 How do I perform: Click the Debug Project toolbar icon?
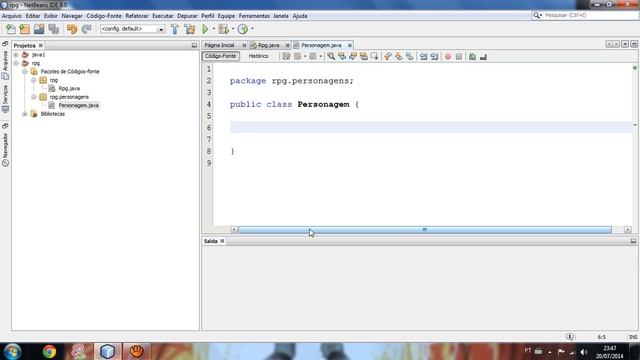tap(223, 29)
